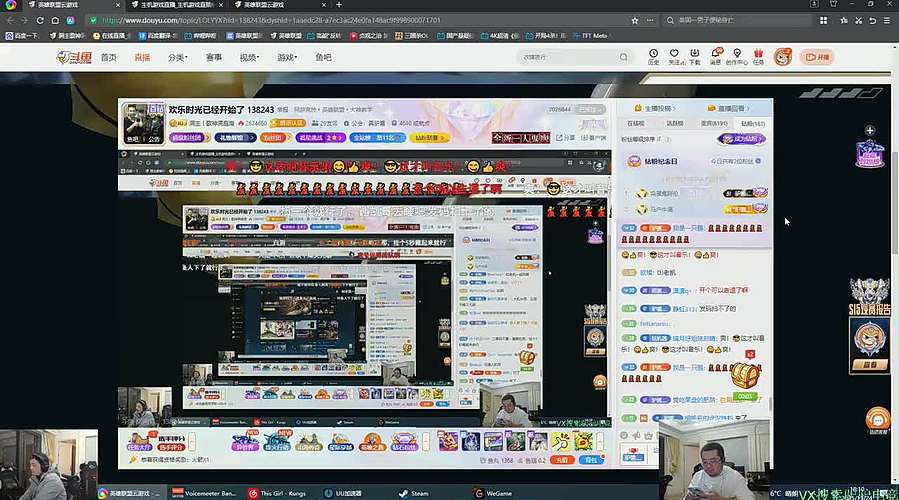Viewport: 899px width, 500px height.
Task: Click the browser bookmark star icon
Action: coord(634,20)
